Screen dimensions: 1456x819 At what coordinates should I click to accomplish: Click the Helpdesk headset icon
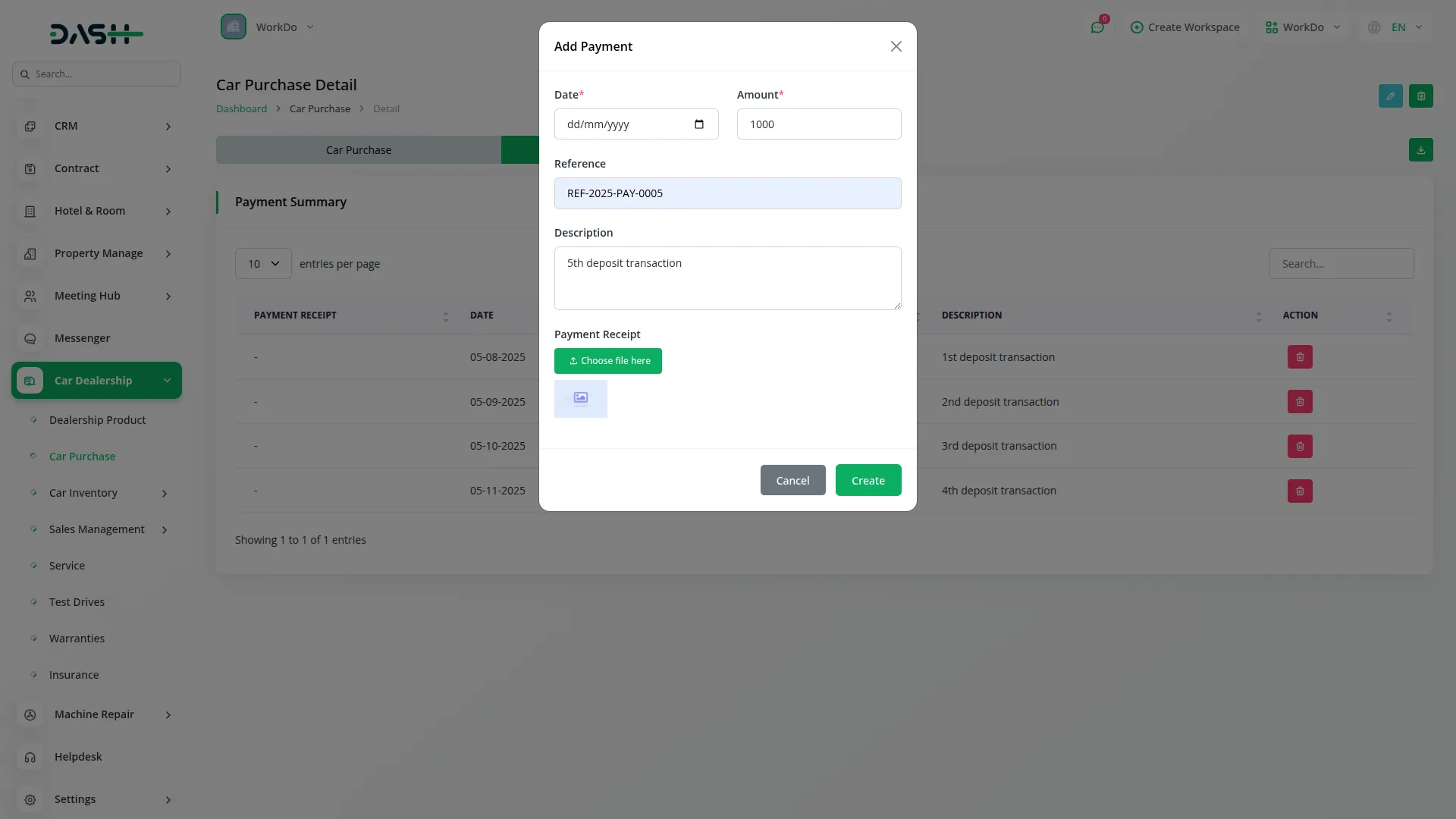tap(30, 757)
